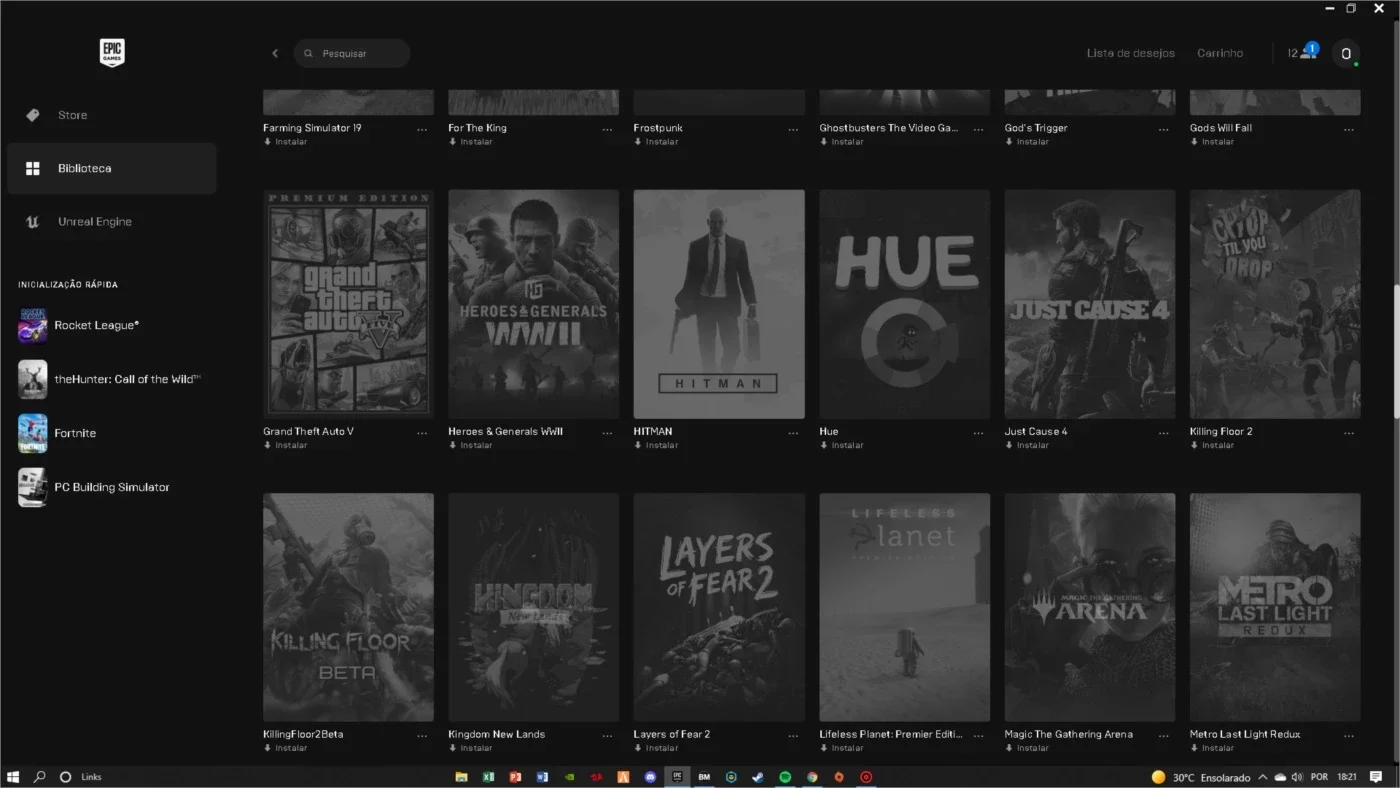This screenshot has height=788, width=1400.
Task: Open taskbar search magnifier
Action: pos(40,777)
